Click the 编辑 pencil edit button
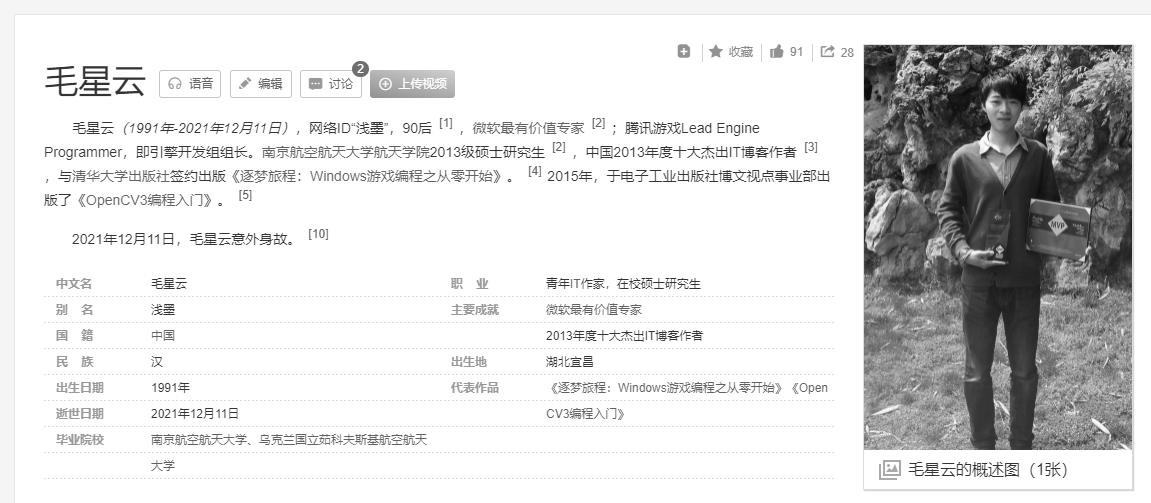The image size is (1151, 503). [260, 84]
